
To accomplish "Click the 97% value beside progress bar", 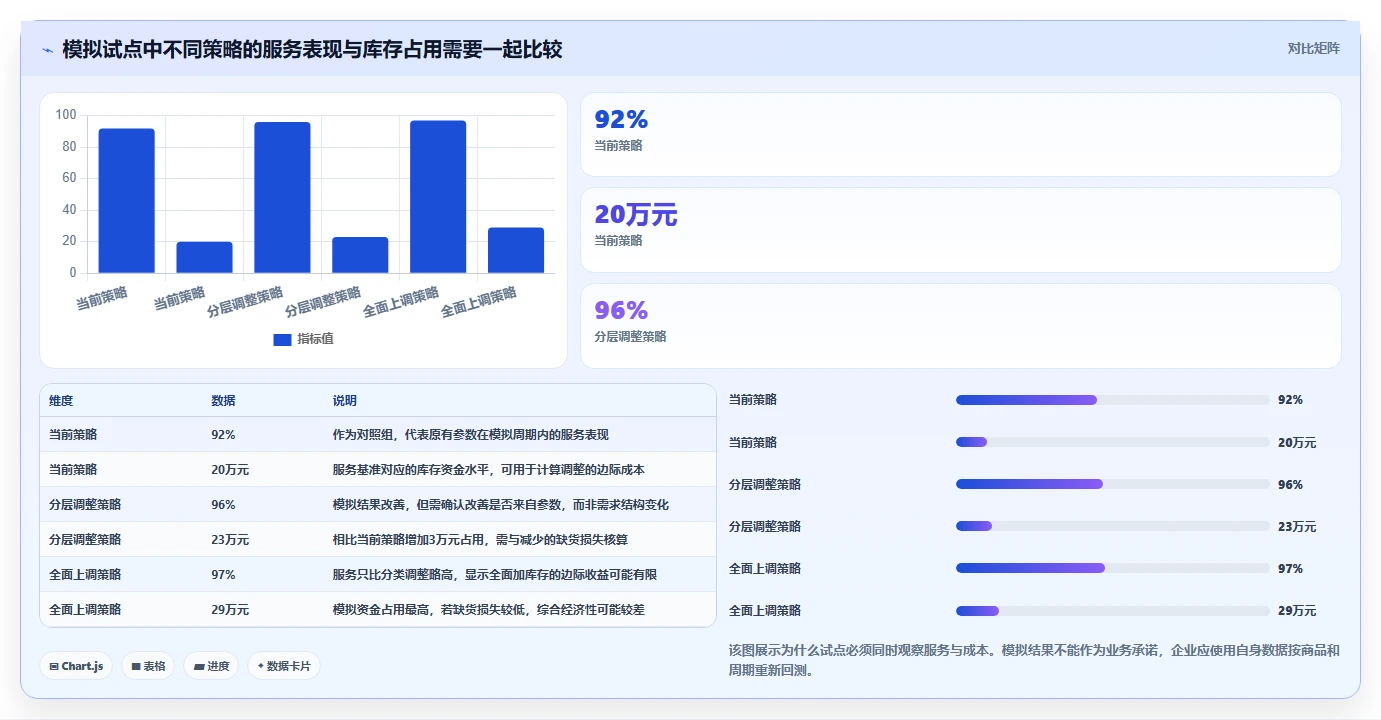I will (x=1290, y=568).
